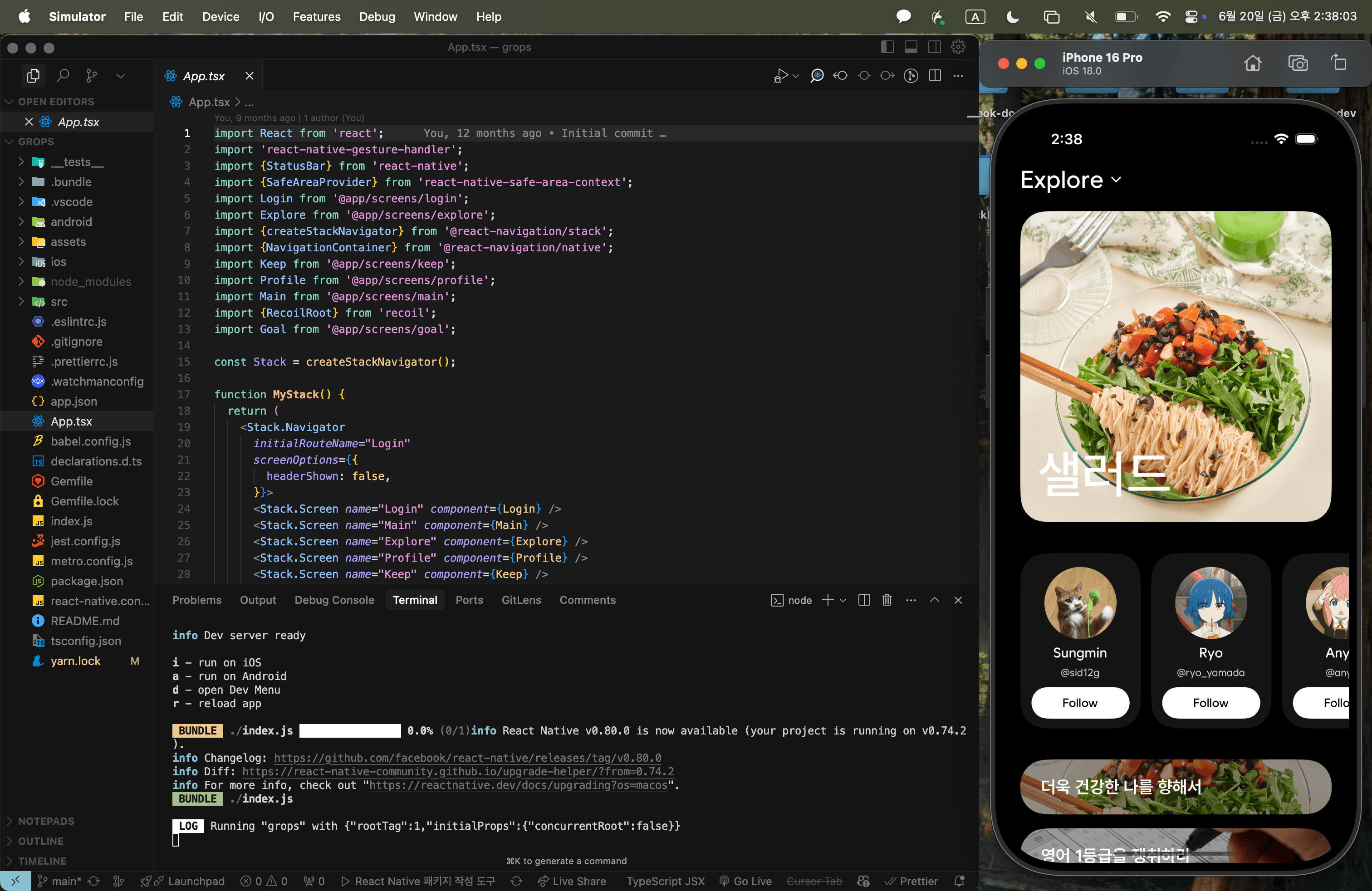Image resolution: width=1372 pixels, height=891 pixels.
Task: Open the Explore dropdown in the app
Action: point(1070,180)
